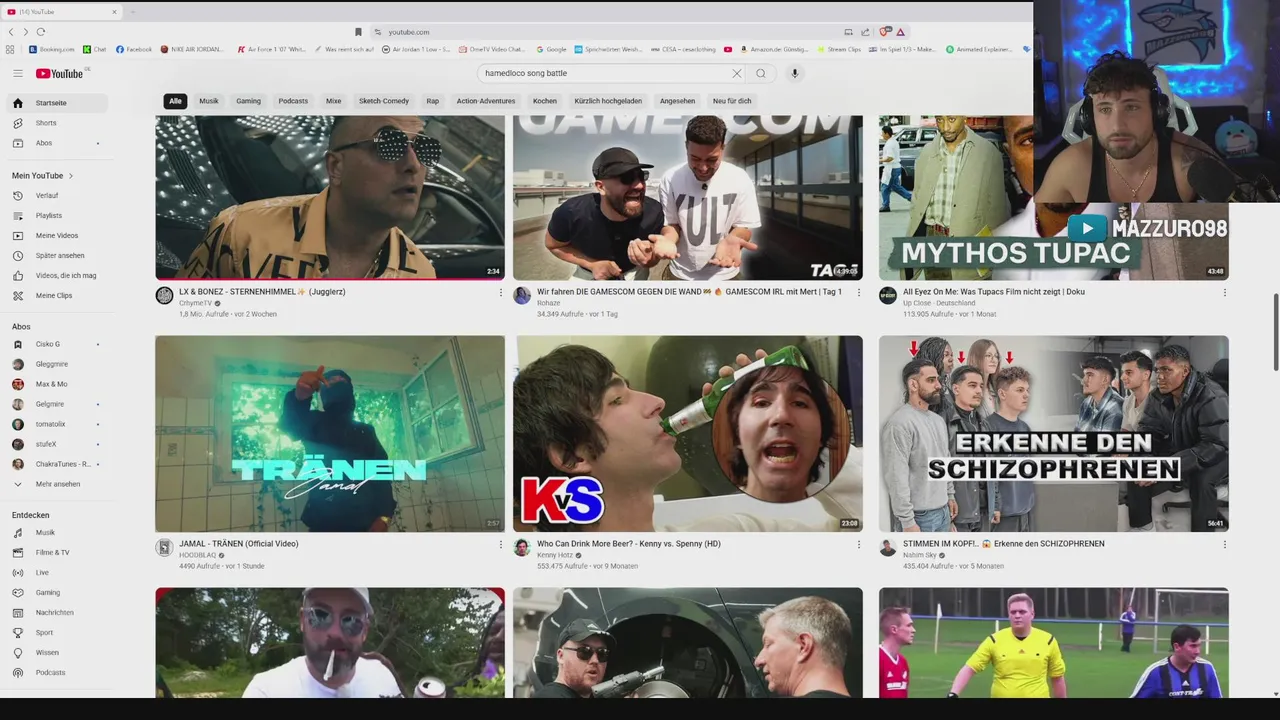
Task: Open options menu for LX & BONEZ video
Action: click(501, 292)
